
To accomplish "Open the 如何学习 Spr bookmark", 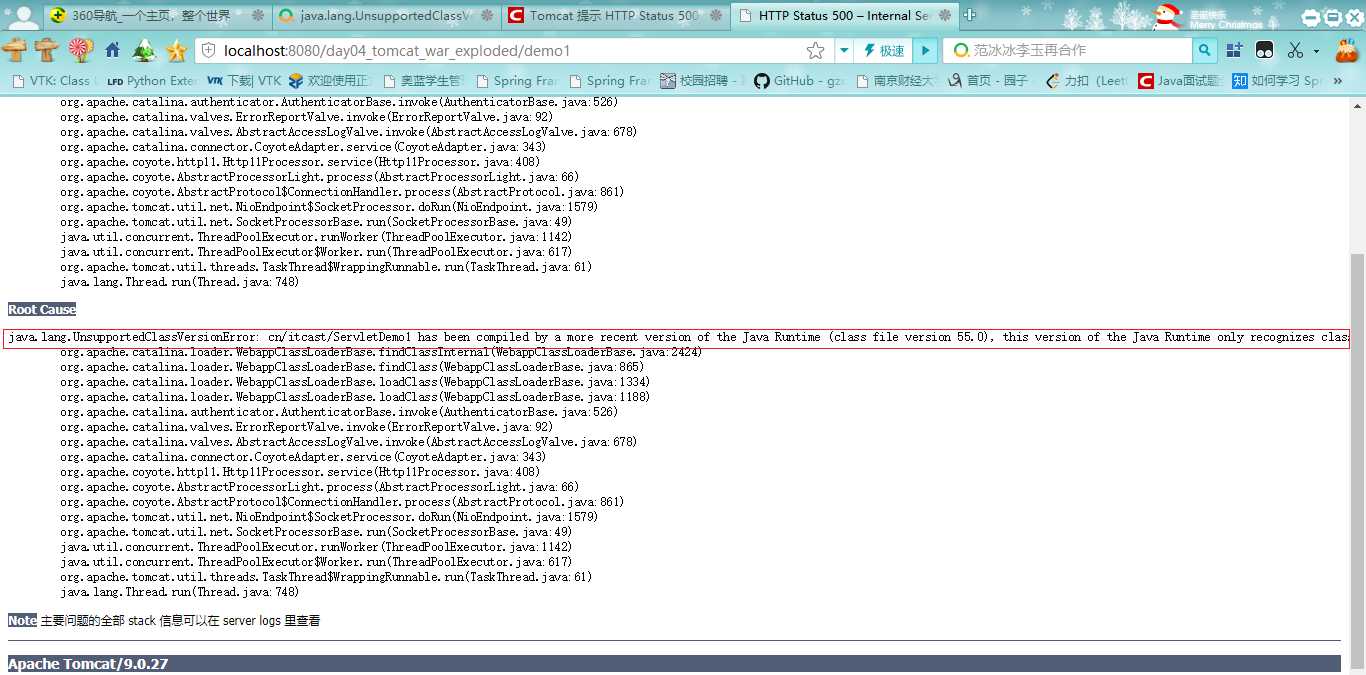I will pyautogui.click(x=1277, y=81).
